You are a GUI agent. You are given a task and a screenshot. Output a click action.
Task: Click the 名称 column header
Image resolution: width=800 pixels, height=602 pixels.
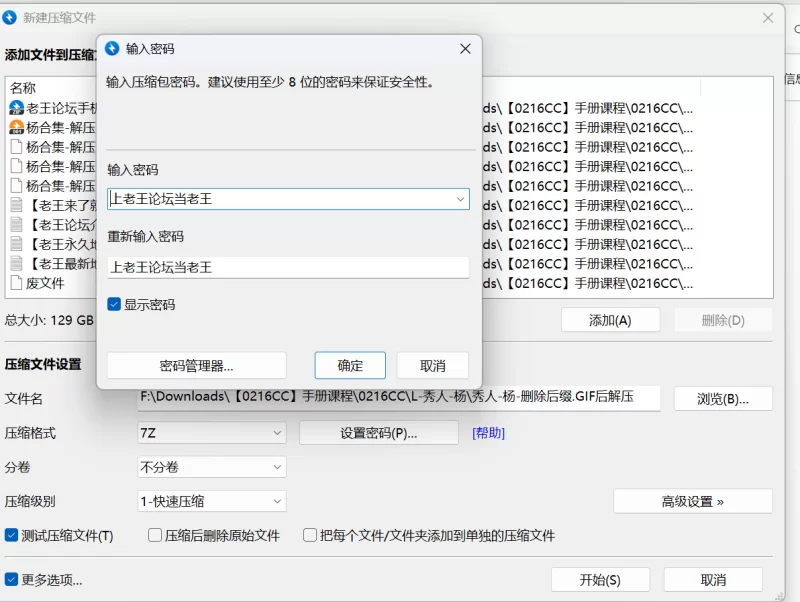tap(23, 88)
